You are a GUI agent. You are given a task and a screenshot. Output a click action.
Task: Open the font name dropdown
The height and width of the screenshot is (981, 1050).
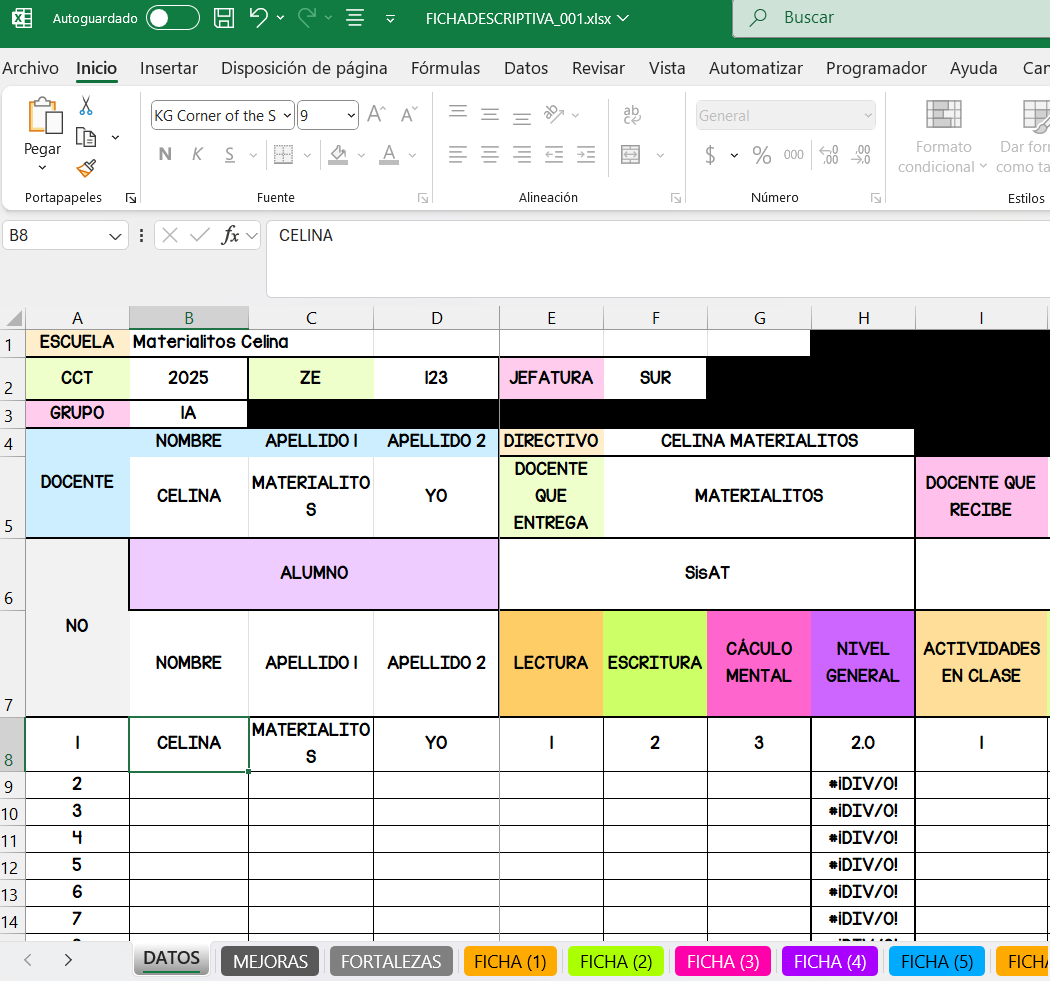coord(287,115)
